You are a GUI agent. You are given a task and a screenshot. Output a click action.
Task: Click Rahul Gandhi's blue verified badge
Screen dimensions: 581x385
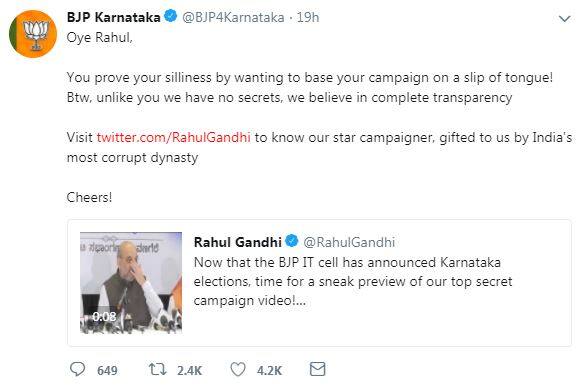292,241
